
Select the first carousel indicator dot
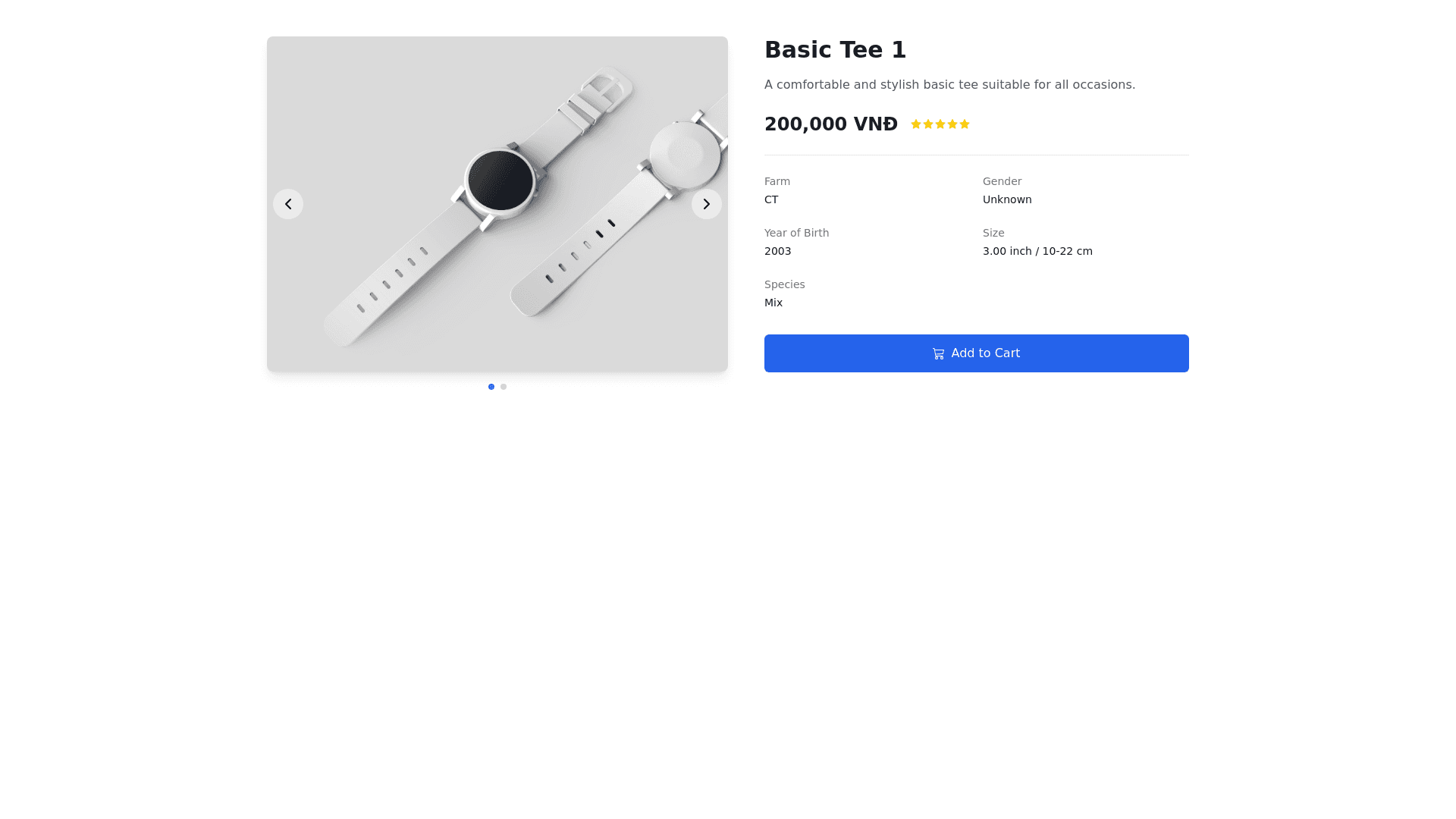tap(491, 387)
